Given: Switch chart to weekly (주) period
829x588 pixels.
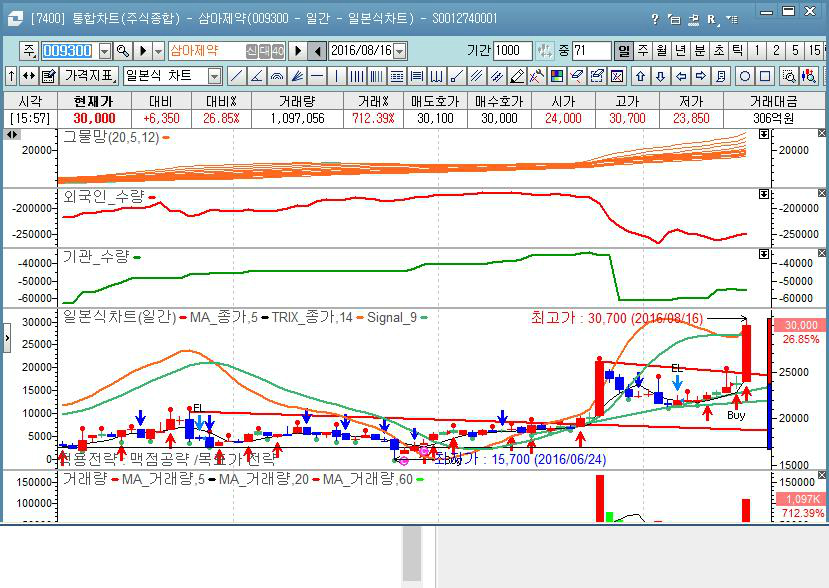Looking at the screenshot, I should click(643, 51).
